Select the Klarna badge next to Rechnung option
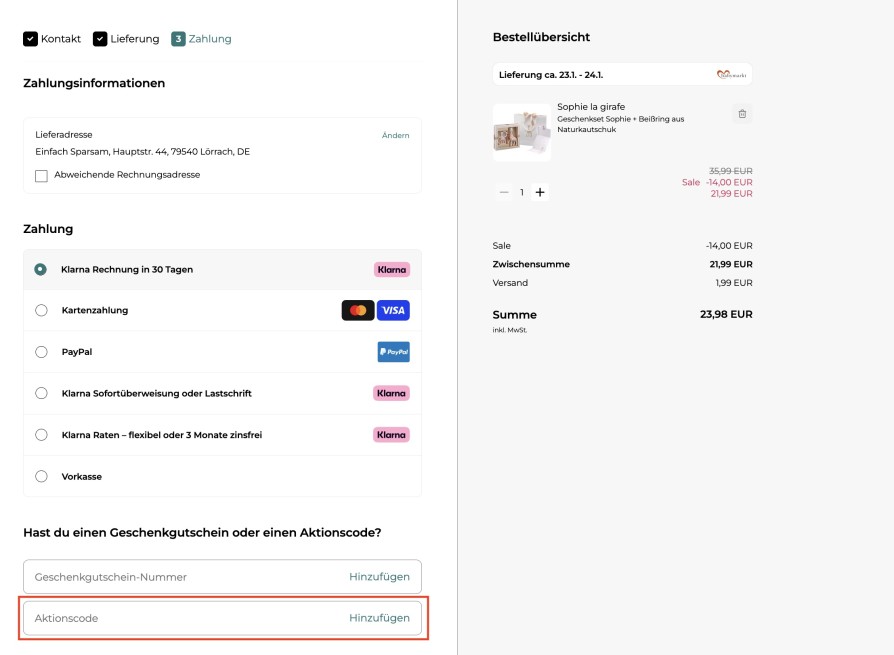The image size is (894, 655). [392, 268]
